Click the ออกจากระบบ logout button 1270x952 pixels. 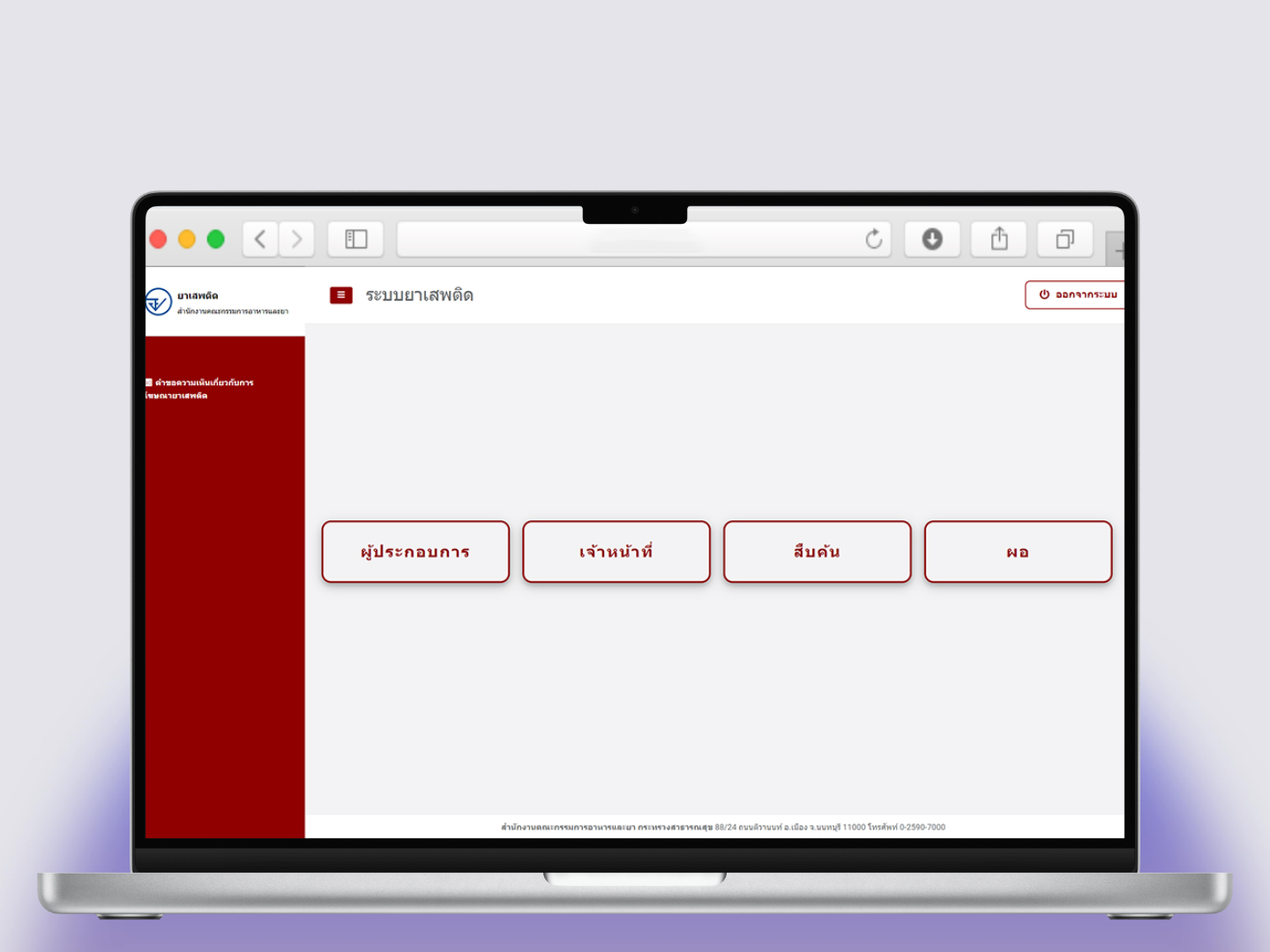point(1076,294)
